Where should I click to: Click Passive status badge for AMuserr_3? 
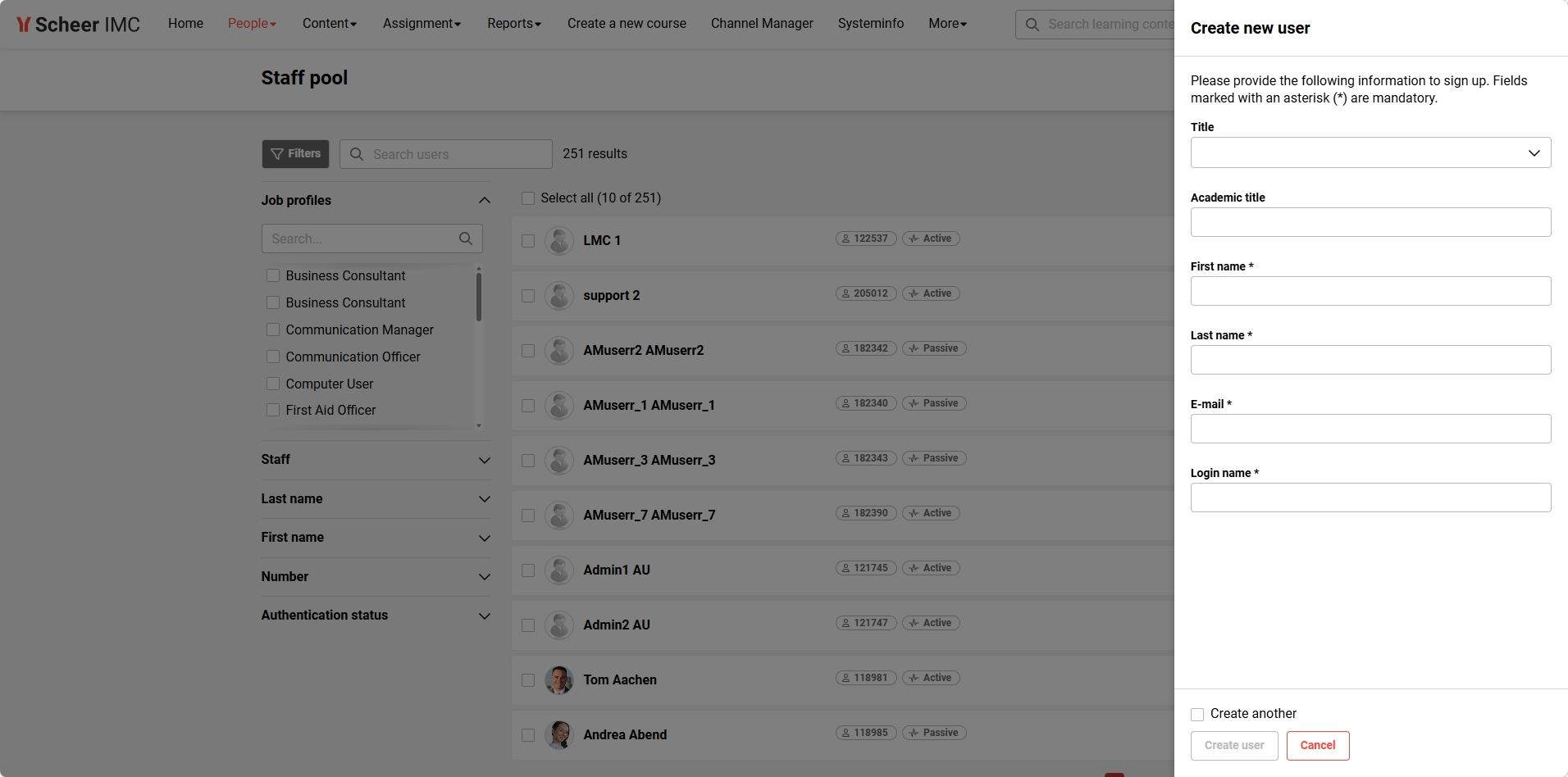934,458
